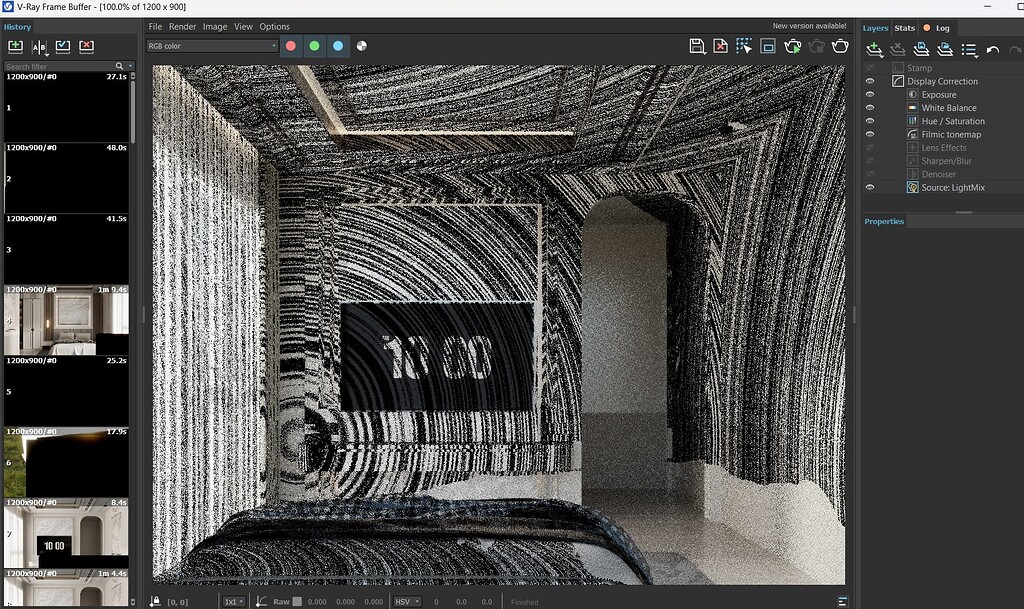Viewport: 1024px width, 609px height.
Task: Clear the frame buffer image
Action: (x=718, y=46)
